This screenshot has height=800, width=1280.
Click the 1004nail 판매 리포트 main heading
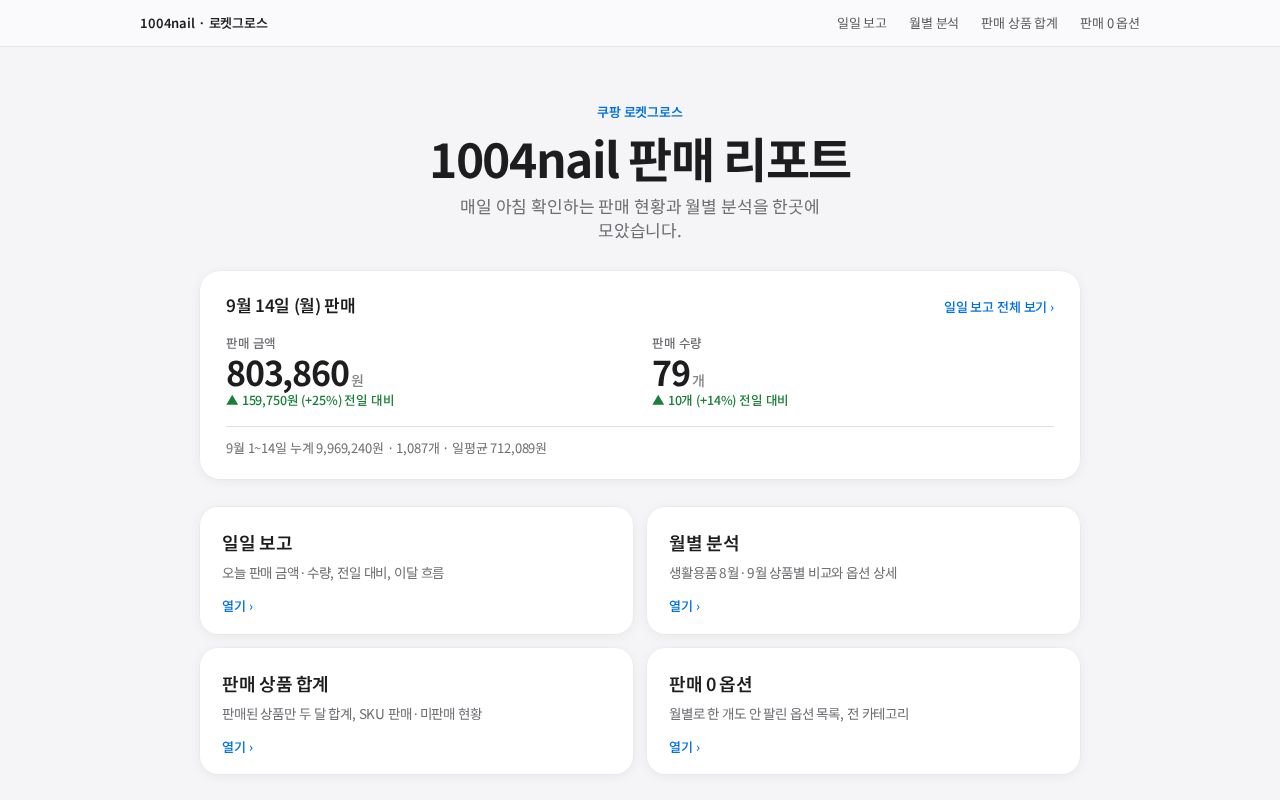640,159
